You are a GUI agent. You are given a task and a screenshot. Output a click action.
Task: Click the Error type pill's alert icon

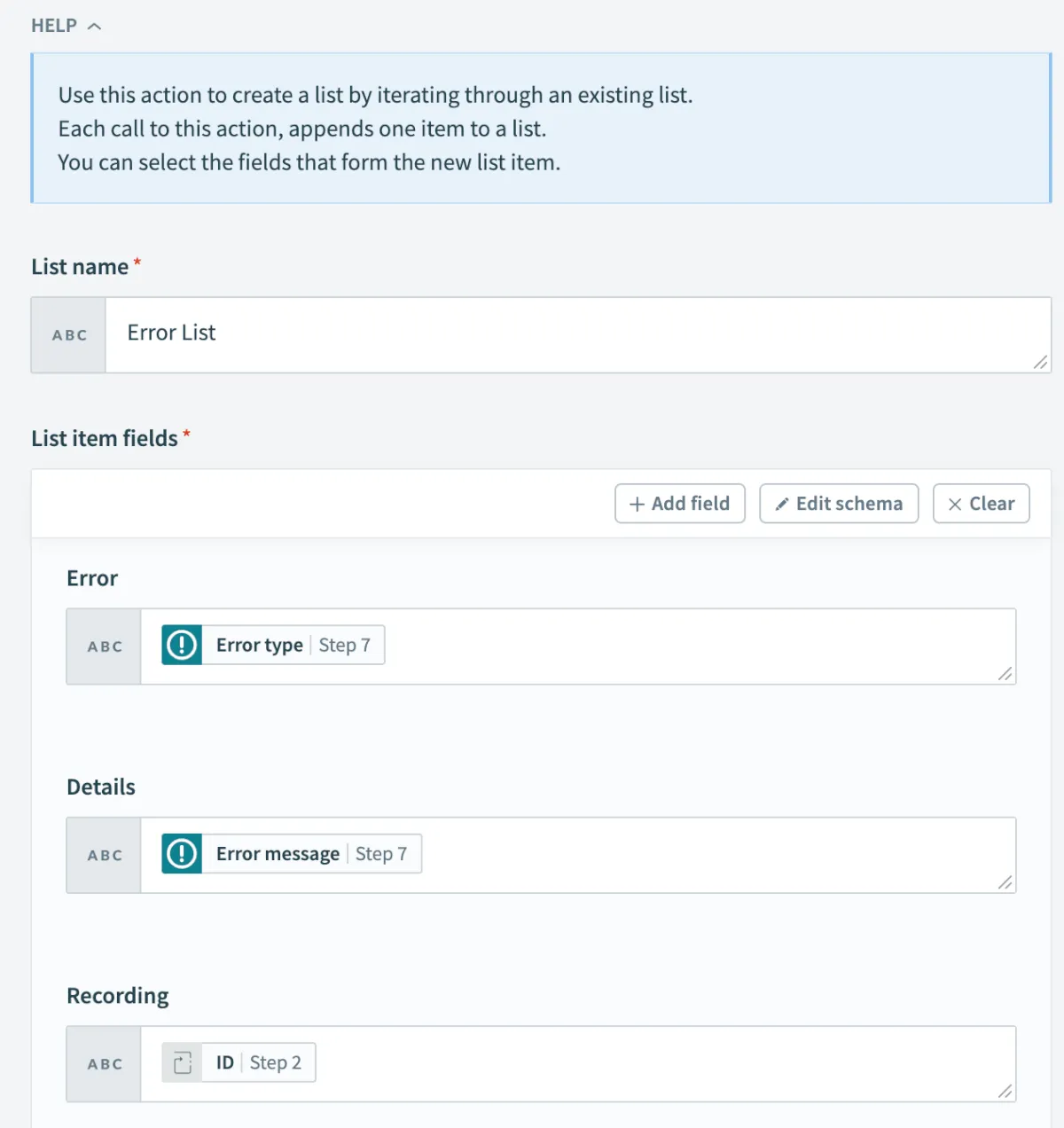coord(182,645)
